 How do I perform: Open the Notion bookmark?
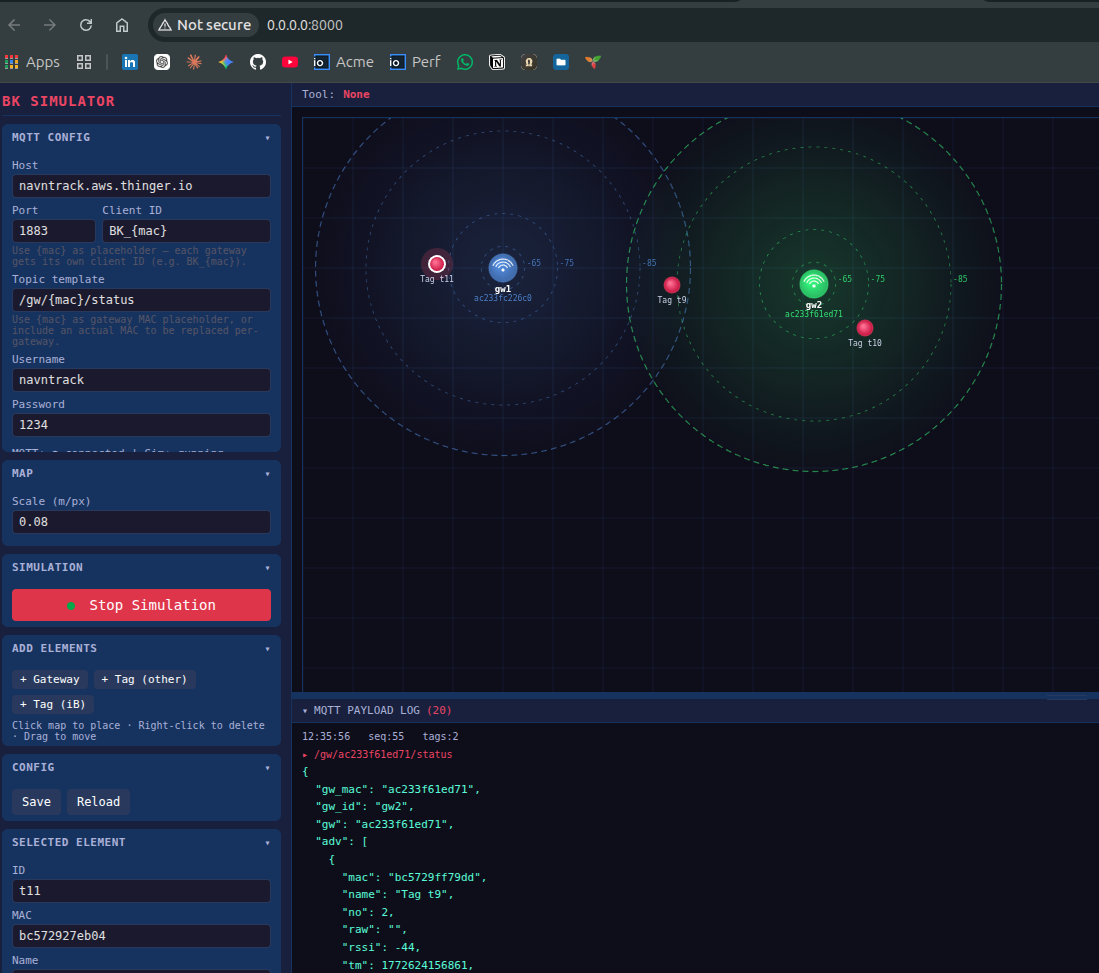click(497, 62)
